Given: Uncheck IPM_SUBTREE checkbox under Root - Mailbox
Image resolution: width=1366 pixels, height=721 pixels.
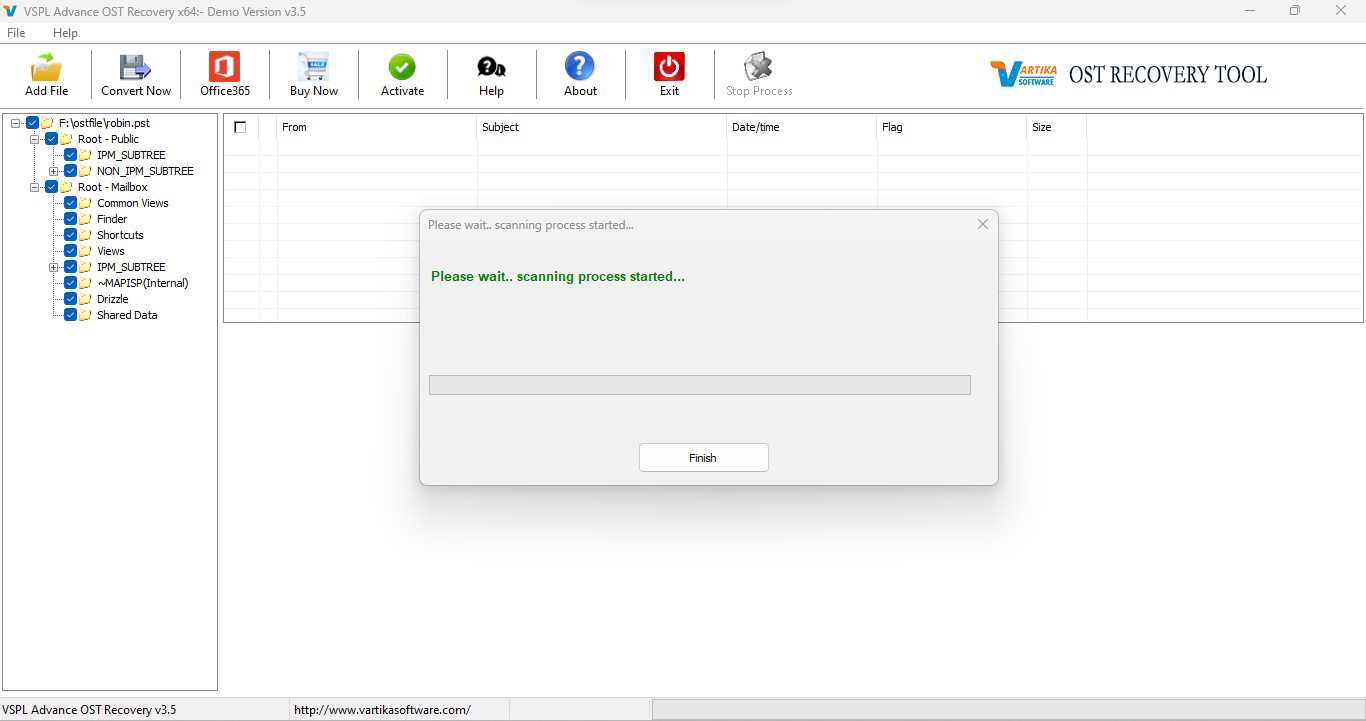Looking at the screenshot, I should [x=70, y=267].
